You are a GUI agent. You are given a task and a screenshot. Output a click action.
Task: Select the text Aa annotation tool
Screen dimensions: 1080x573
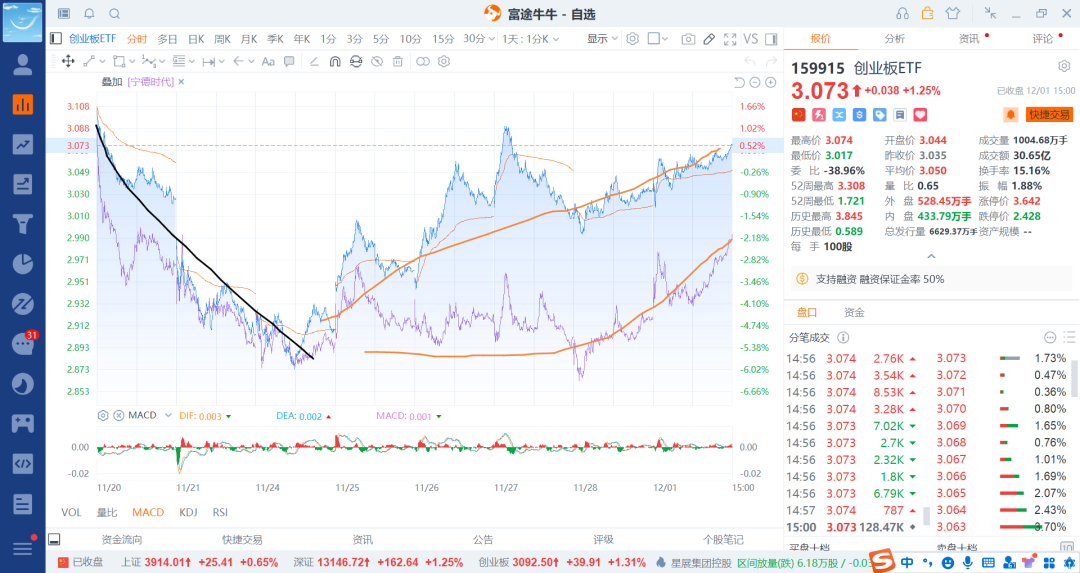tap(268, 61)
